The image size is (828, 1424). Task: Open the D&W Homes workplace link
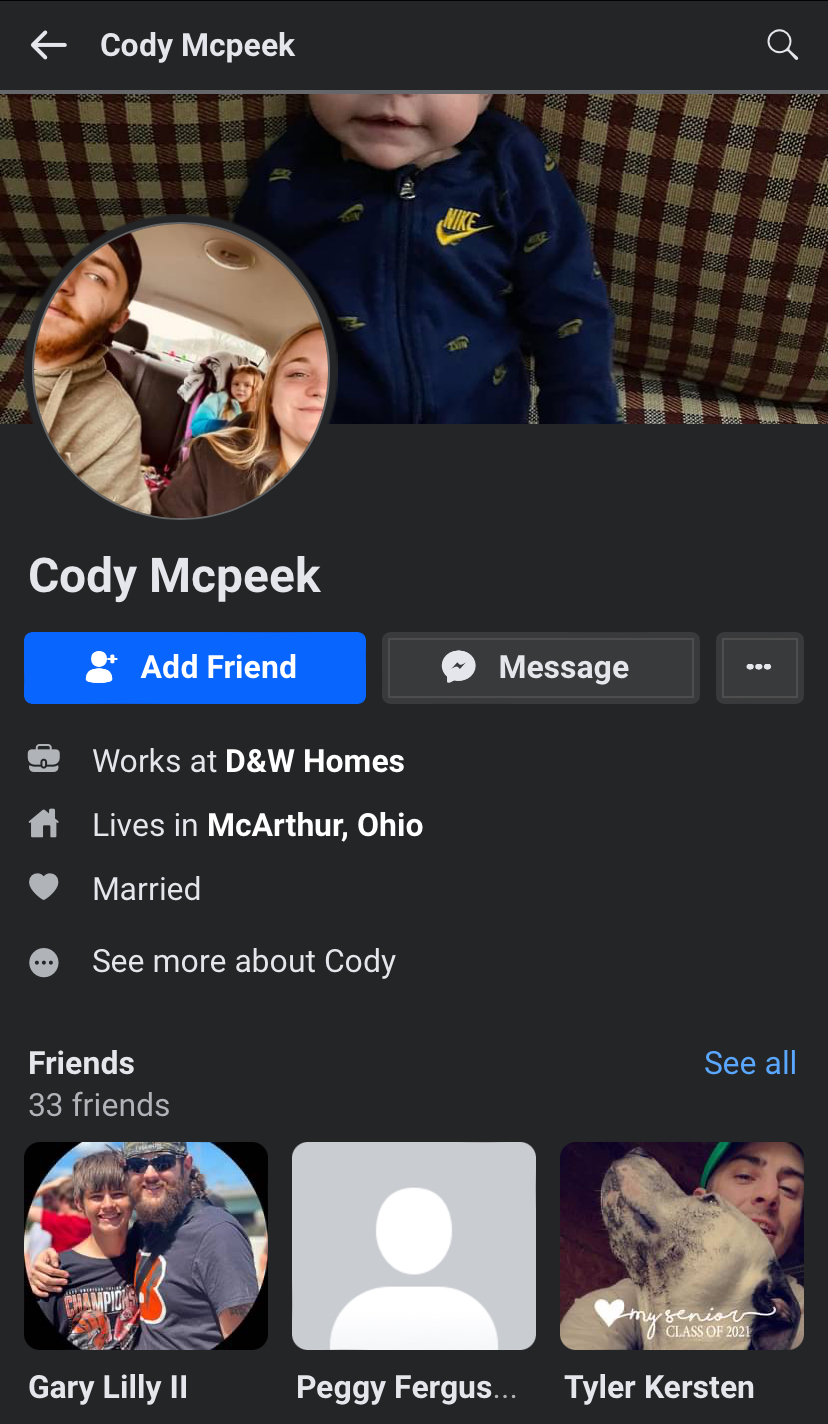(315, 761)
